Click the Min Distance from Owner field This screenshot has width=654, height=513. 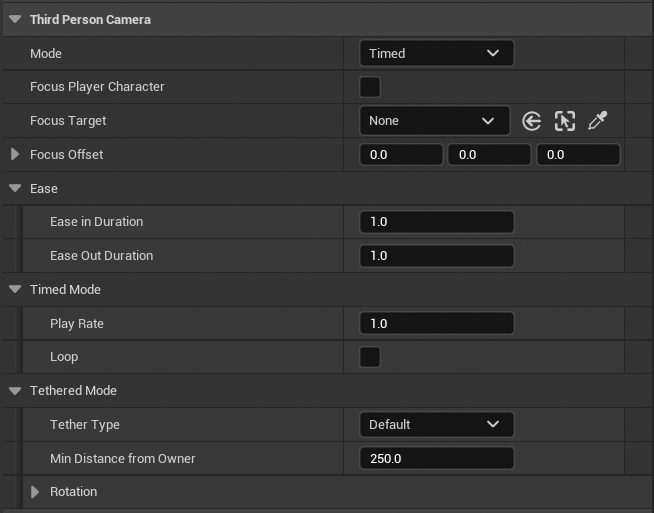point(436,459)
